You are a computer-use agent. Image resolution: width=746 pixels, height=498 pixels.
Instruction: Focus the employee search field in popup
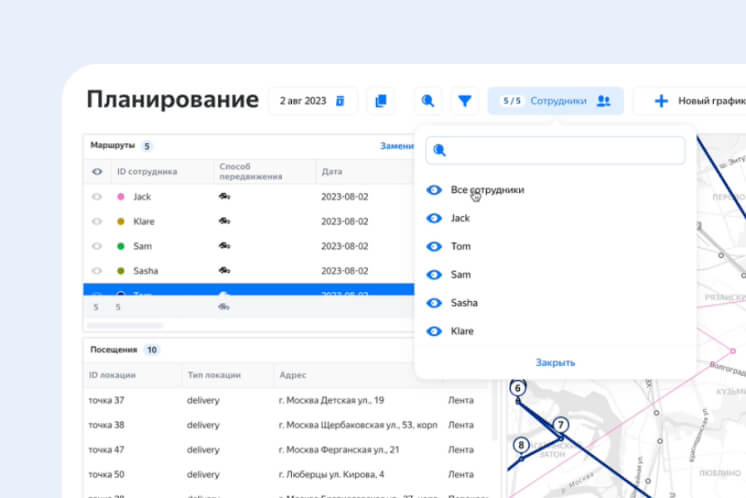[555, 150]
